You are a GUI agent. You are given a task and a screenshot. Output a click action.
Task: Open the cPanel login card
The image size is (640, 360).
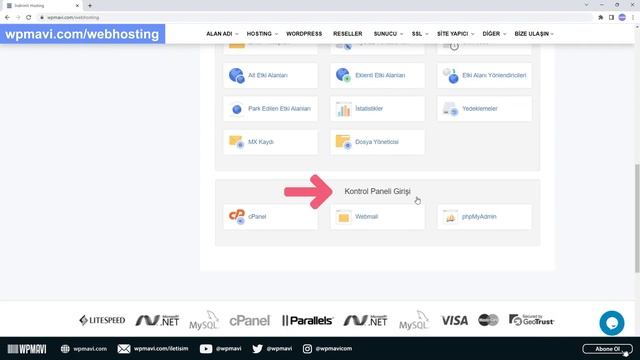(270, 217)
